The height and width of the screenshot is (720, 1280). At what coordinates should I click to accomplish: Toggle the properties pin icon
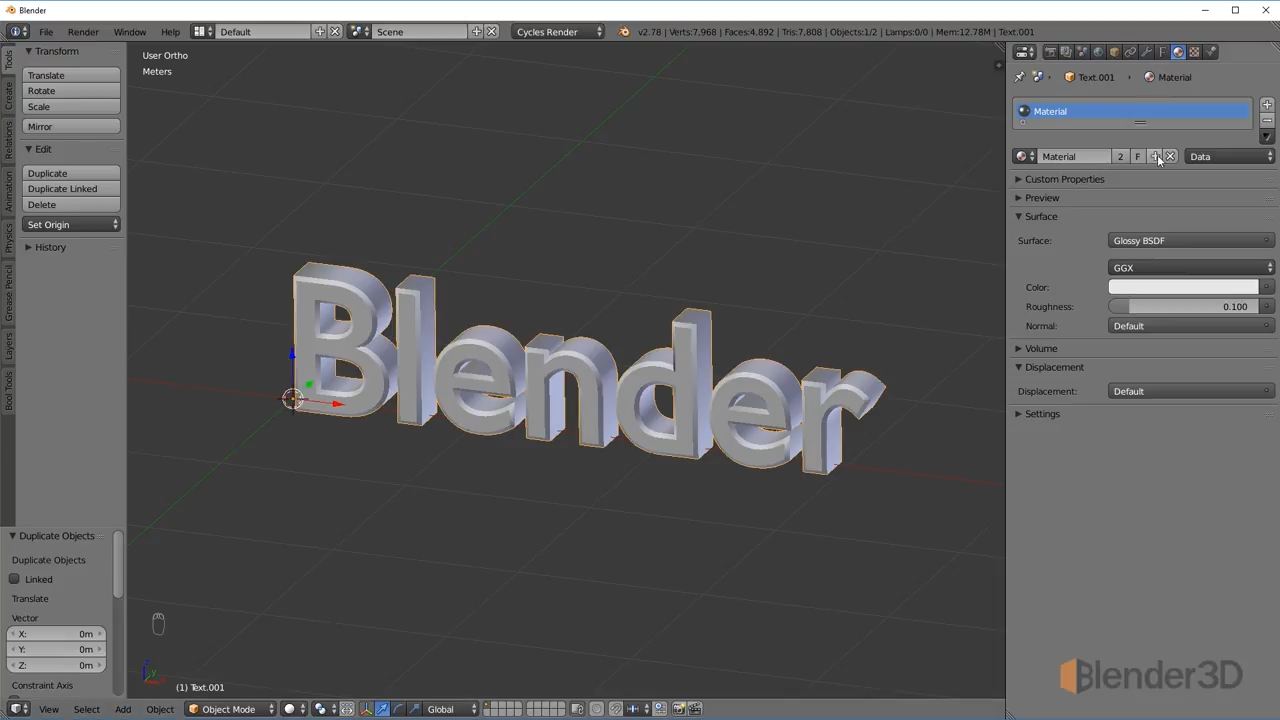coord(1019,77)
